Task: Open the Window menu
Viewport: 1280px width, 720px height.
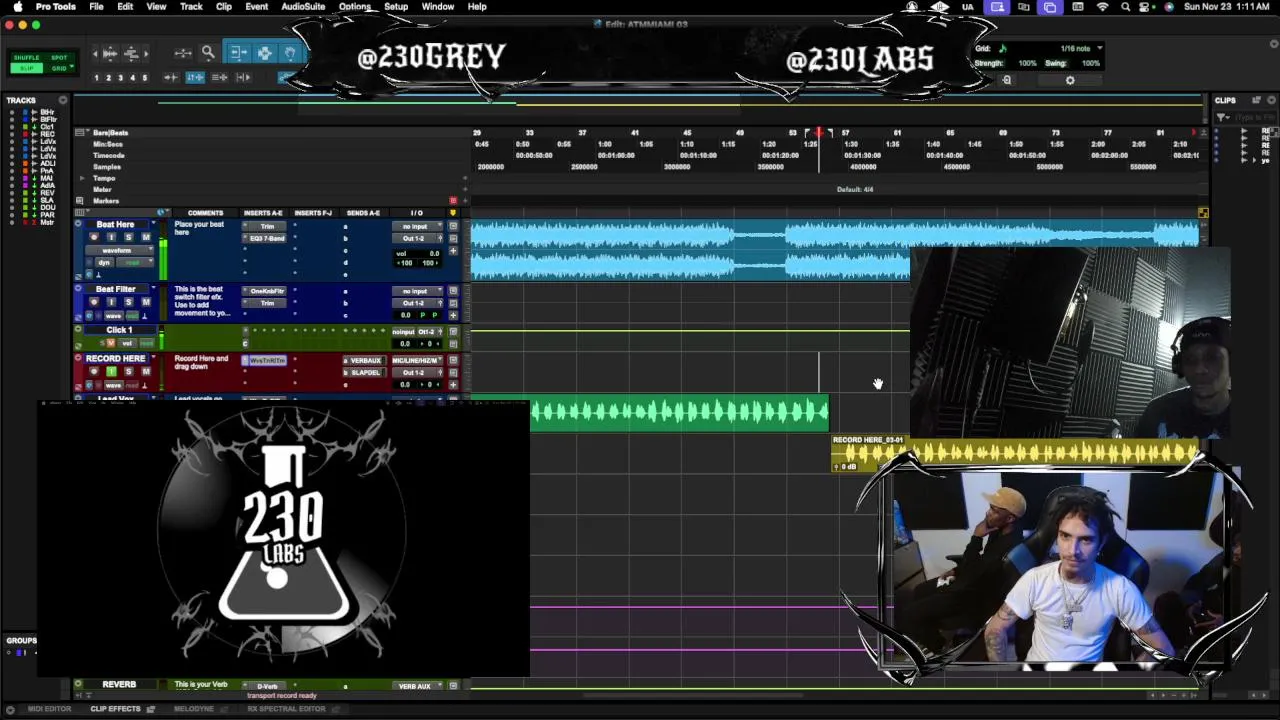Action: point(438,7)
